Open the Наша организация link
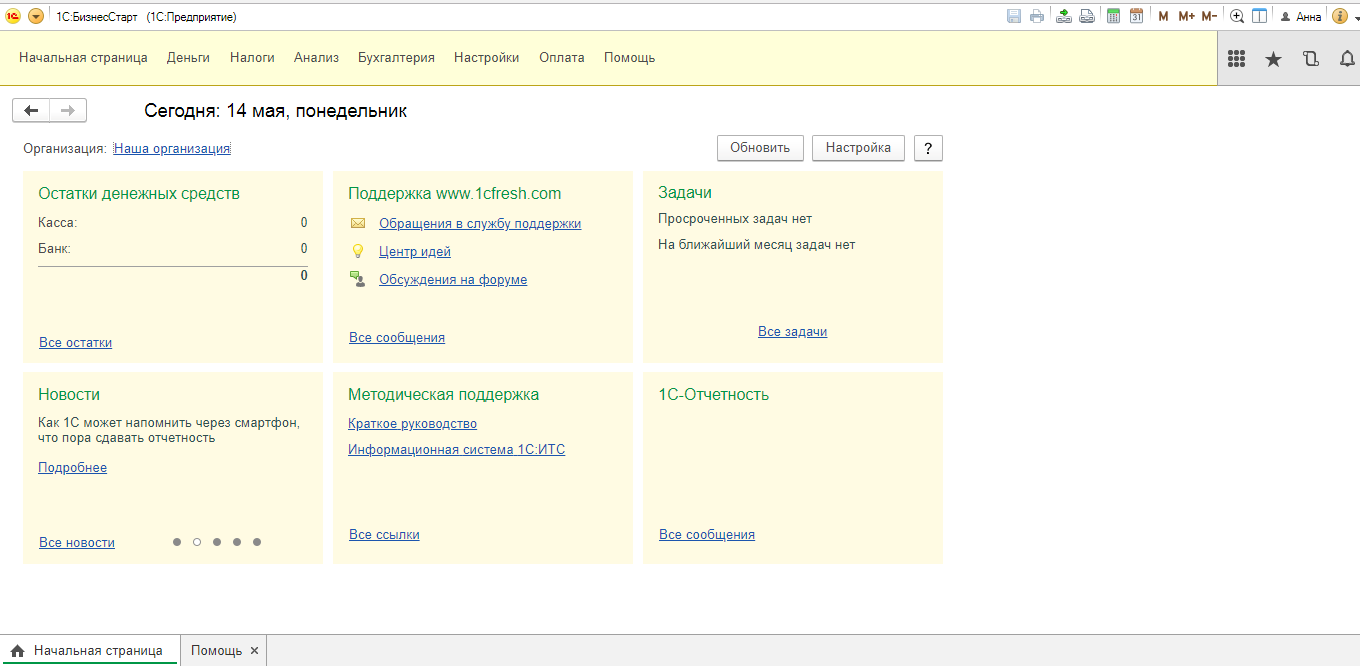The width and height of the screenshot is (1360, 666). pyautogui.click(x=172, y=149)
